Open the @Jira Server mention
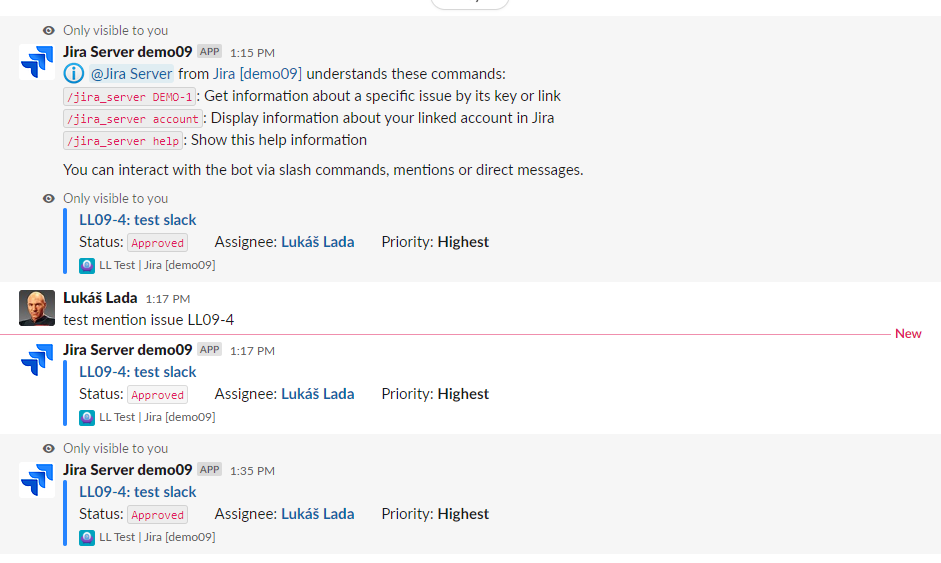This screenshot has width=941, height=563. pyautogui.click(x=131, y=74)
